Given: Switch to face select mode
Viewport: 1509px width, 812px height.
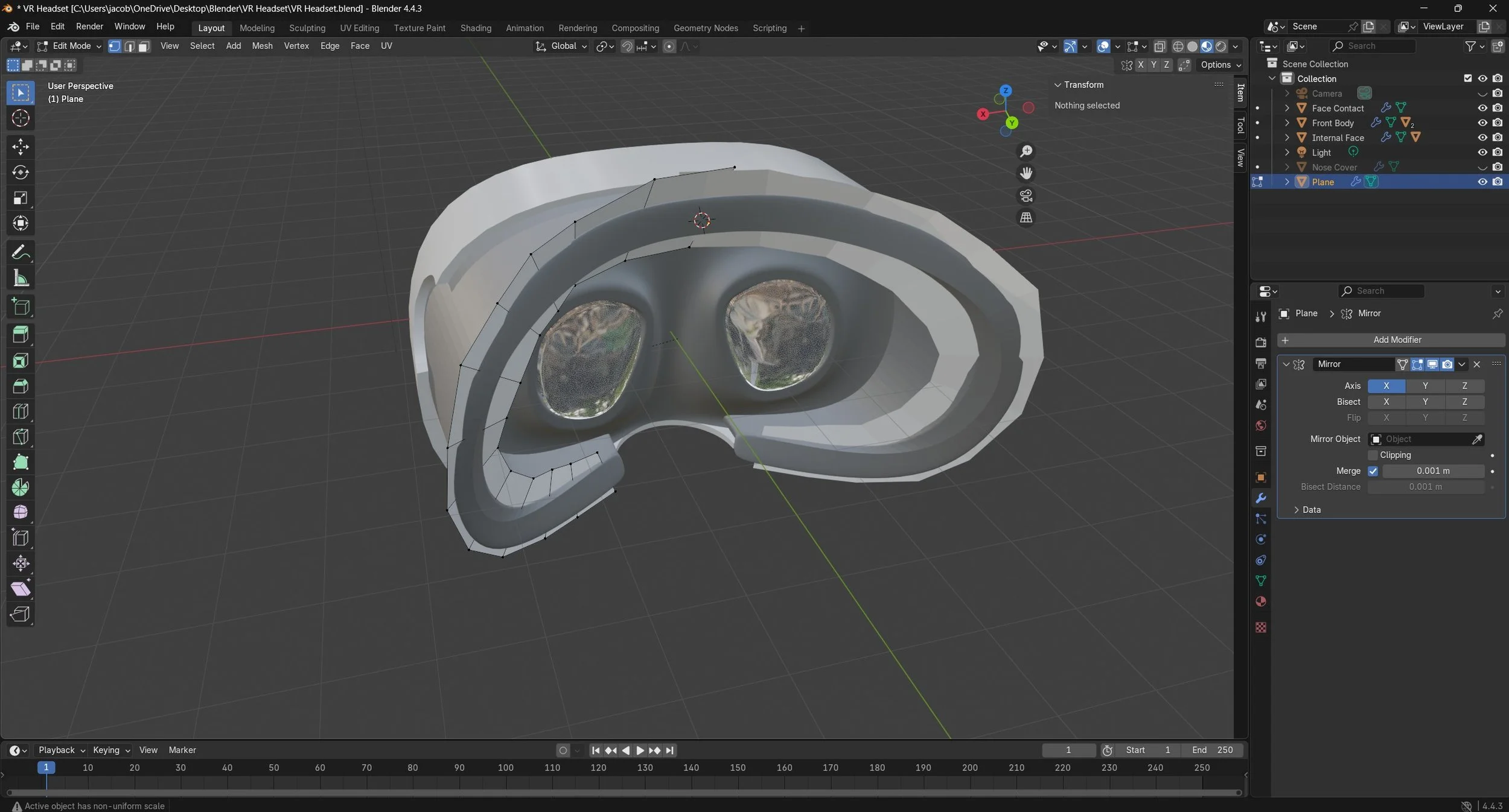Looking at the screenshot, I should pos(144,46).
